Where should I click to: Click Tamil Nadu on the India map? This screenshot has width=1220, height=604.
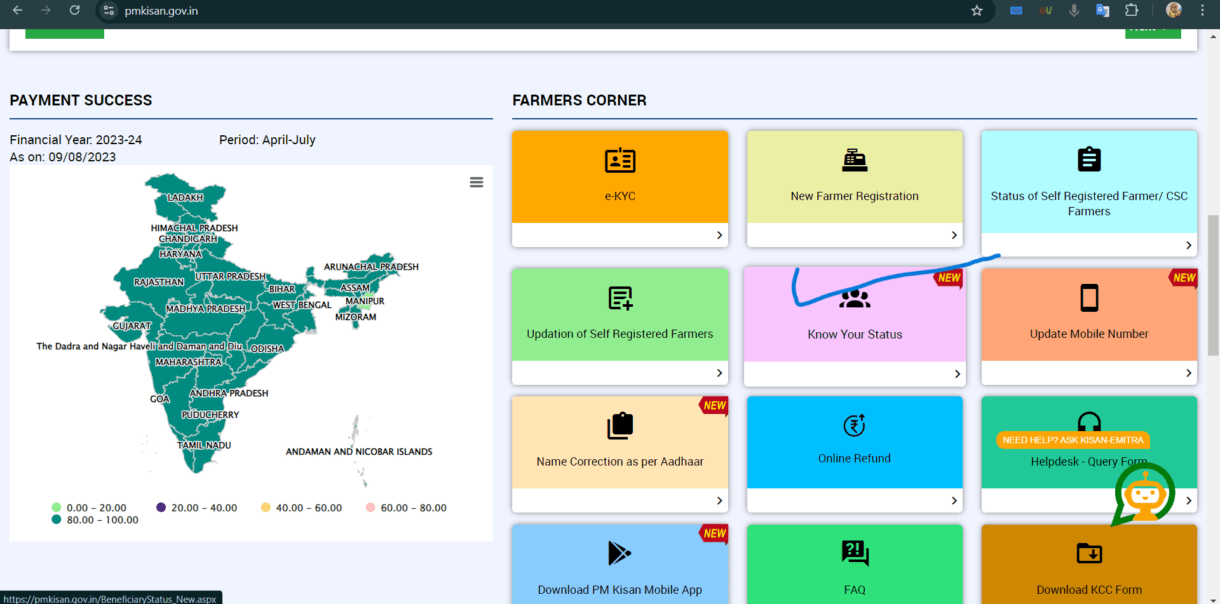(x=204, y=445)
